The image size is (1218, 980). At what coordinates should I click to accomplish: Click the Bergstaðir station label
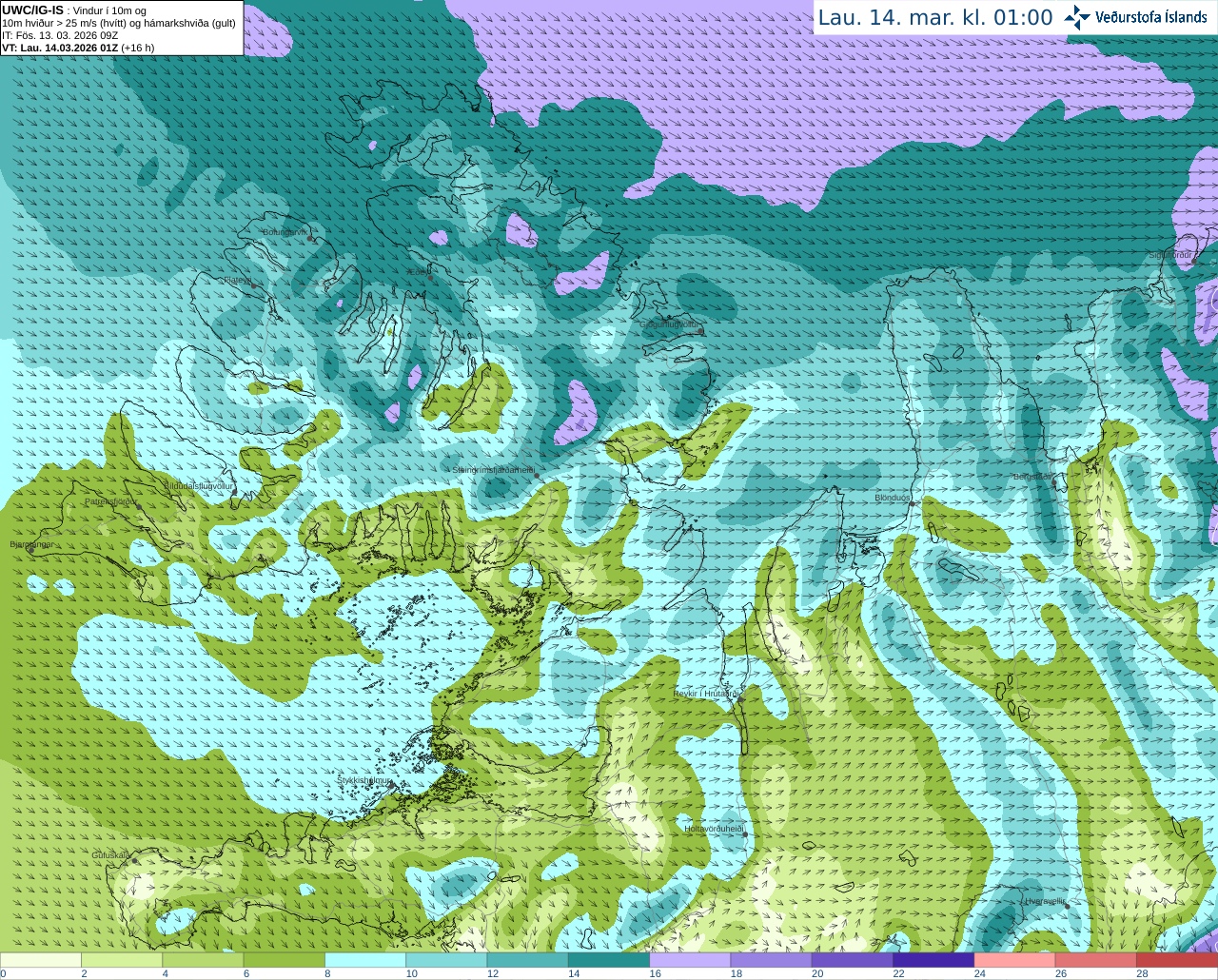click(x=1032, y=477)
